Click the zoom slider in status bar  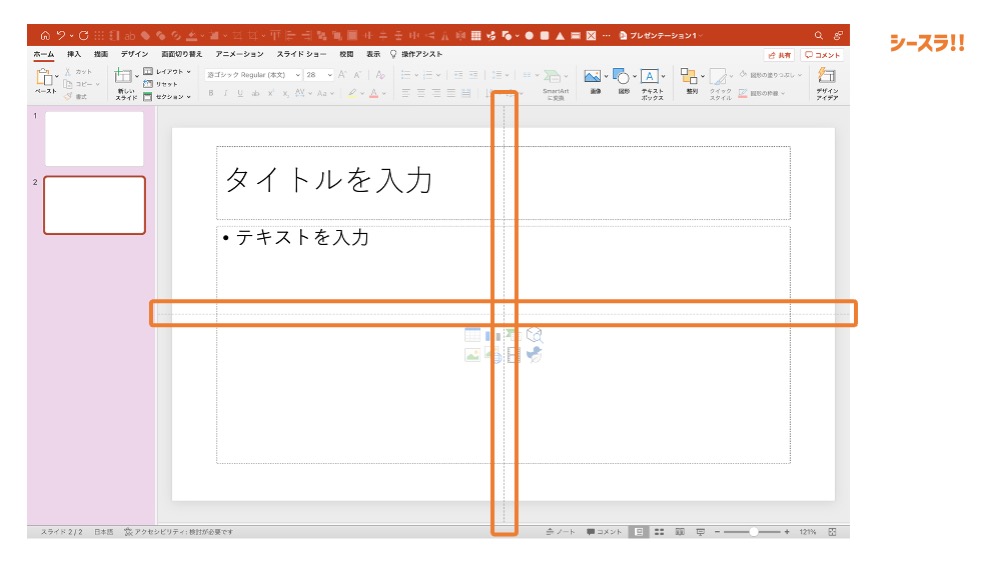(x=753, y=532)
